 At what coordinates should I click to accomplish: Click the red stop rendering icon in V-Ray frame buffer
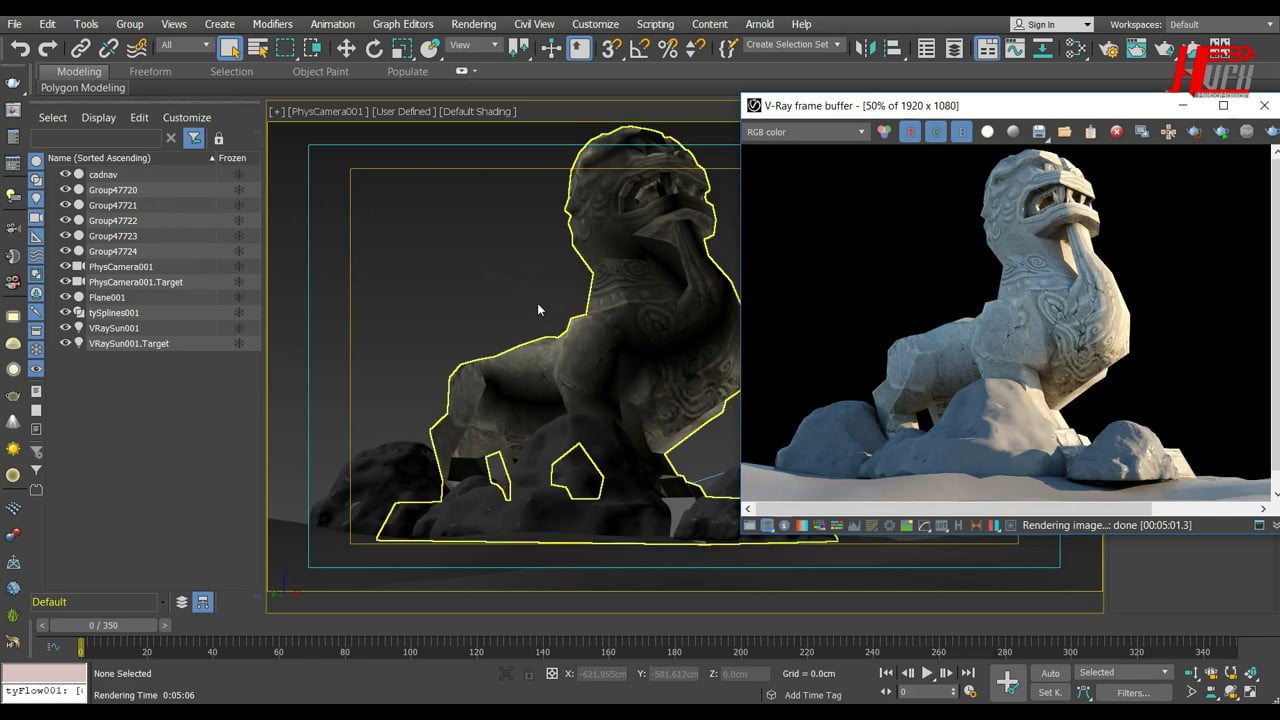(x=1116, y=132)
